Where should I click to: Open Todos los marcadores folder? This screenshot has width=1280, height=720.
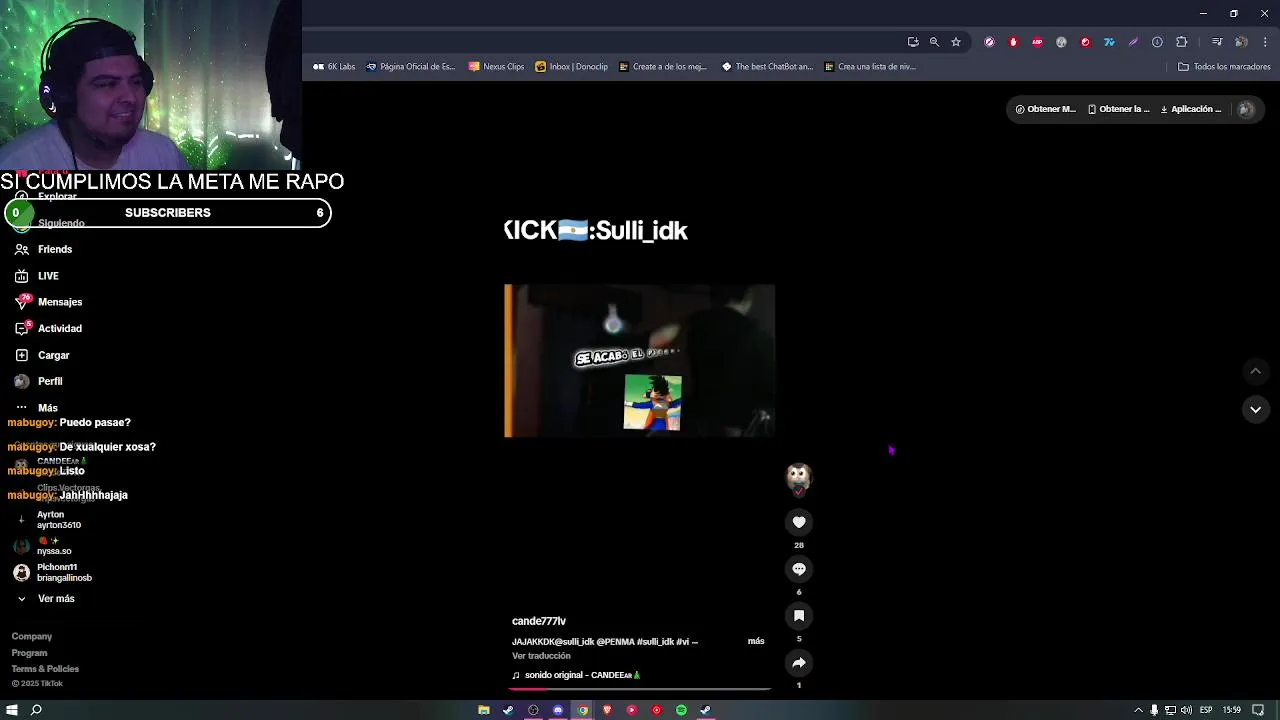[x=1224, y=67]
